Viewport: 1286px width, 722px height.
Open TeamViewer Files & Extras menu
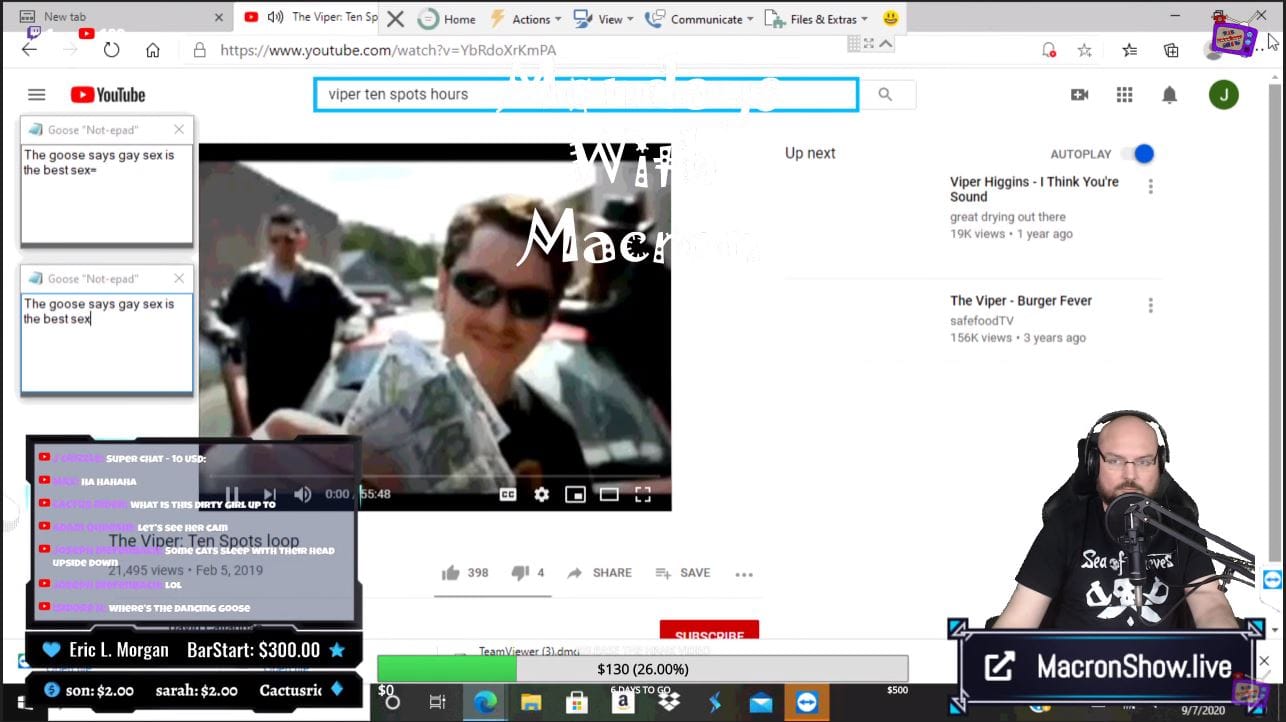pos(815,19)
